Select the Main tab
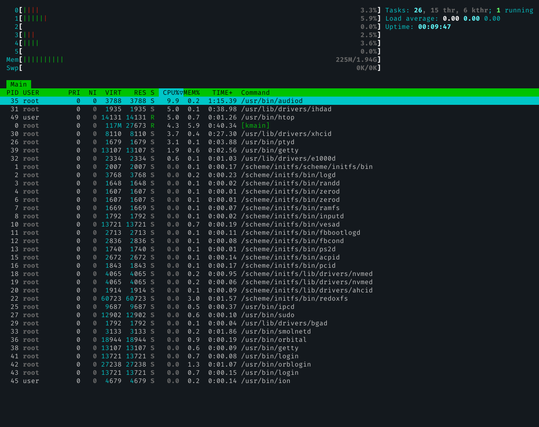The height and width of the screenshot is (427, 539). [x=19, y=84]
